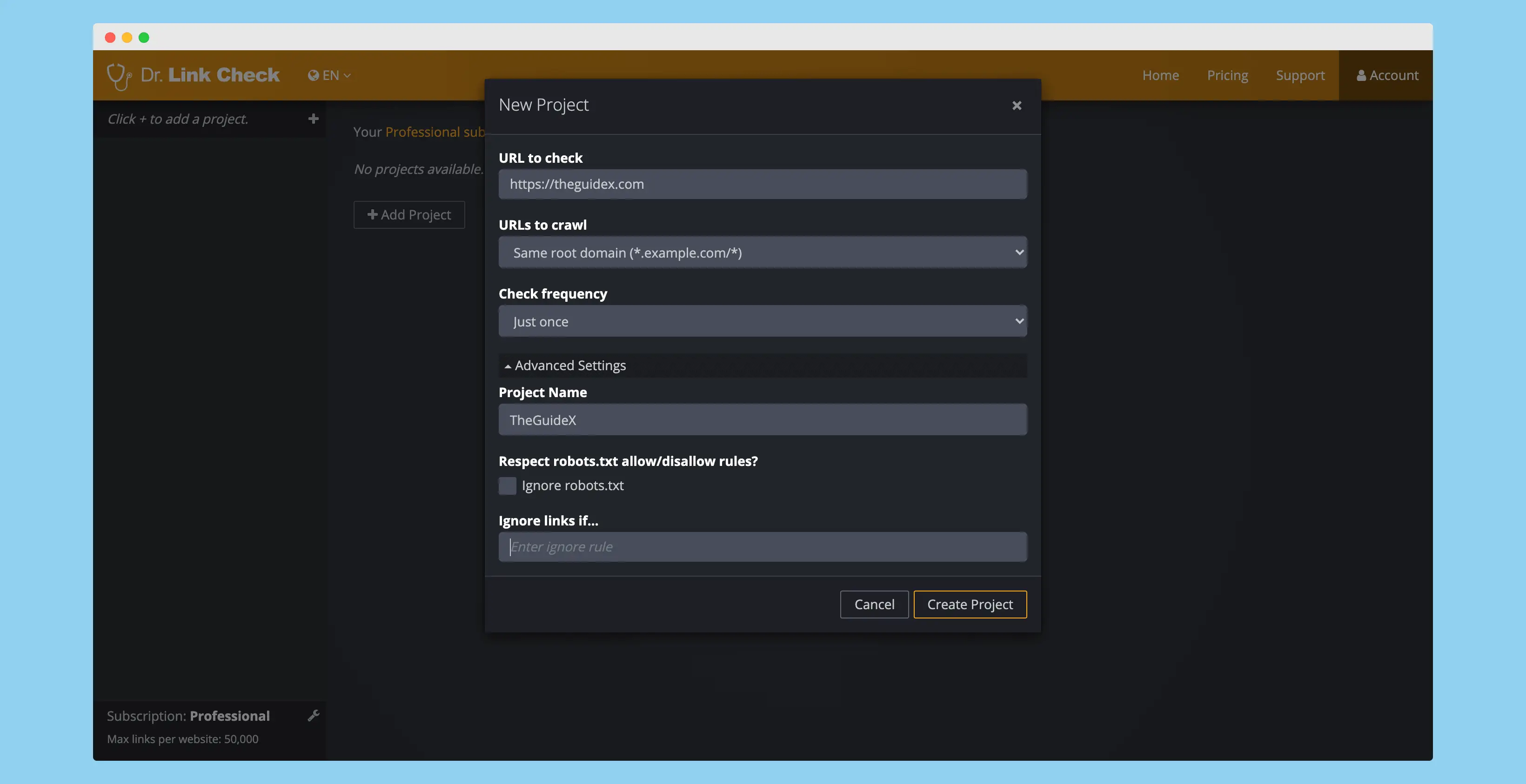Close the New Project dialog
Image resolution: width=1526 pixels, height=784 pixels.
coord(1017,106)
